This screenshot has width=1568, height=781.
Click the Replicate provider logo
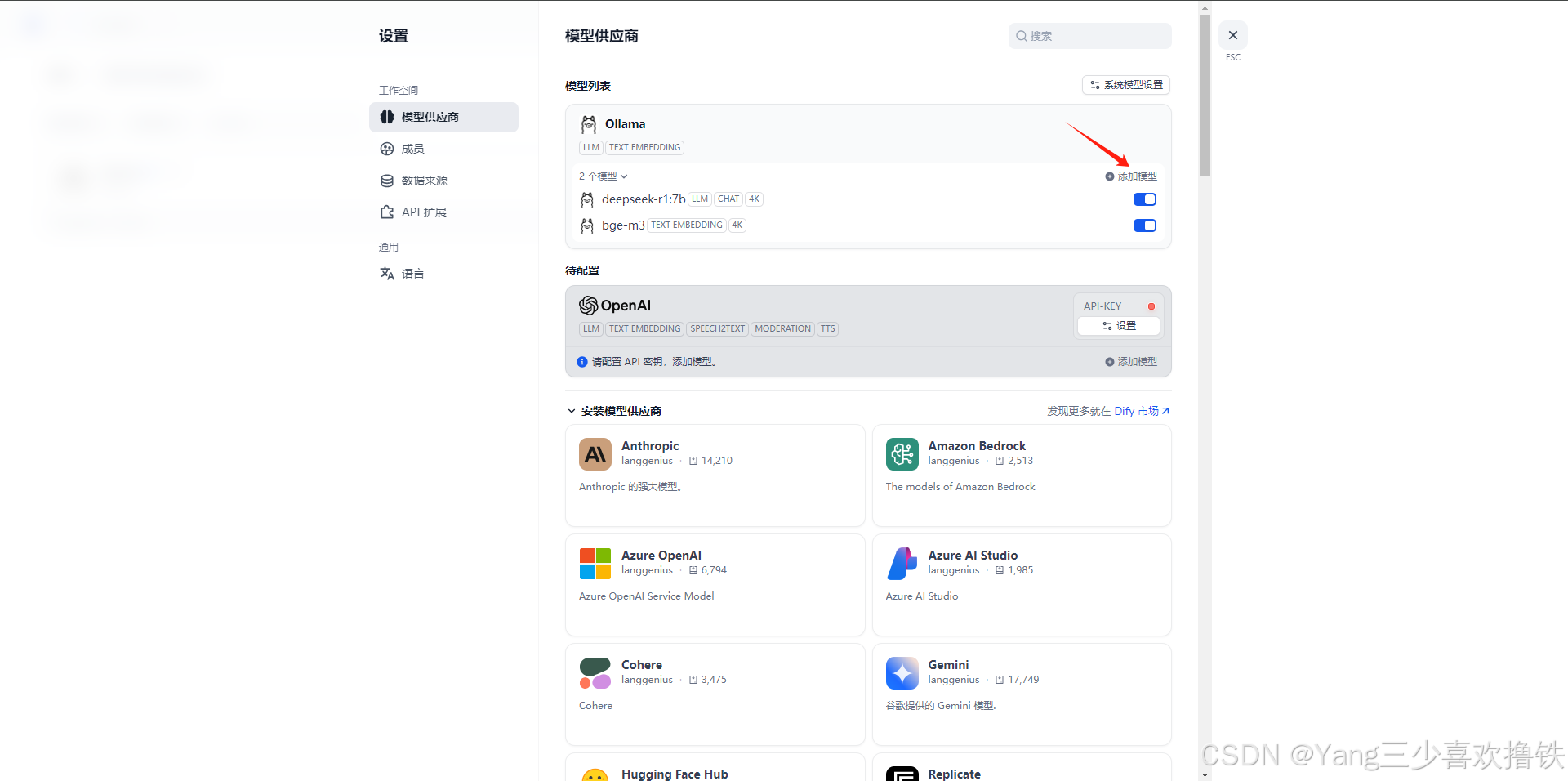pos(902,774)
